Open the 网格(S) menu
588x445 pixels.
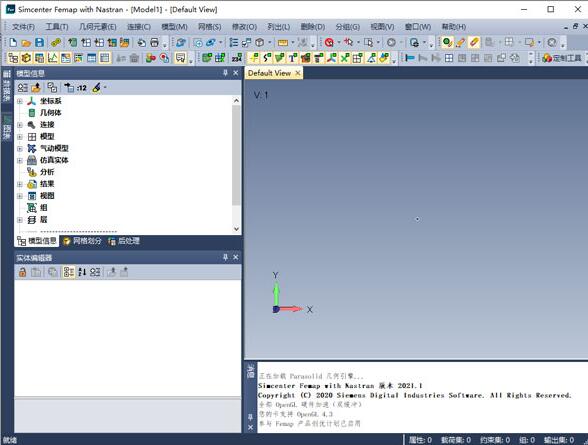coord(210,27)
